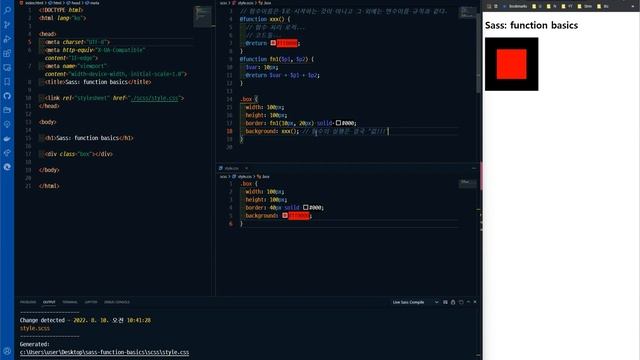
Task: Open the ./scss/style.css href link
Action: (x=155, y=98)
